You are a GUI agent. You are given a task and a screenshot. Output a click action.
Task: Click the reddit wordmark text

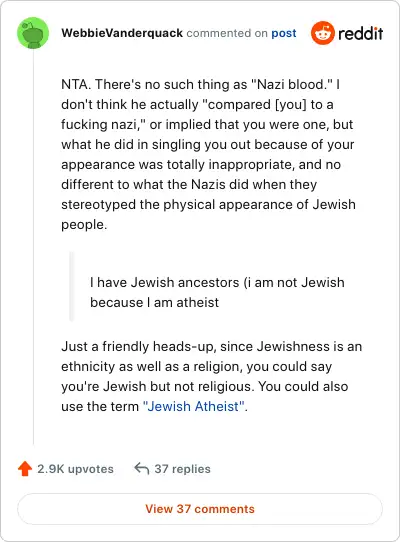coord(361,34)
